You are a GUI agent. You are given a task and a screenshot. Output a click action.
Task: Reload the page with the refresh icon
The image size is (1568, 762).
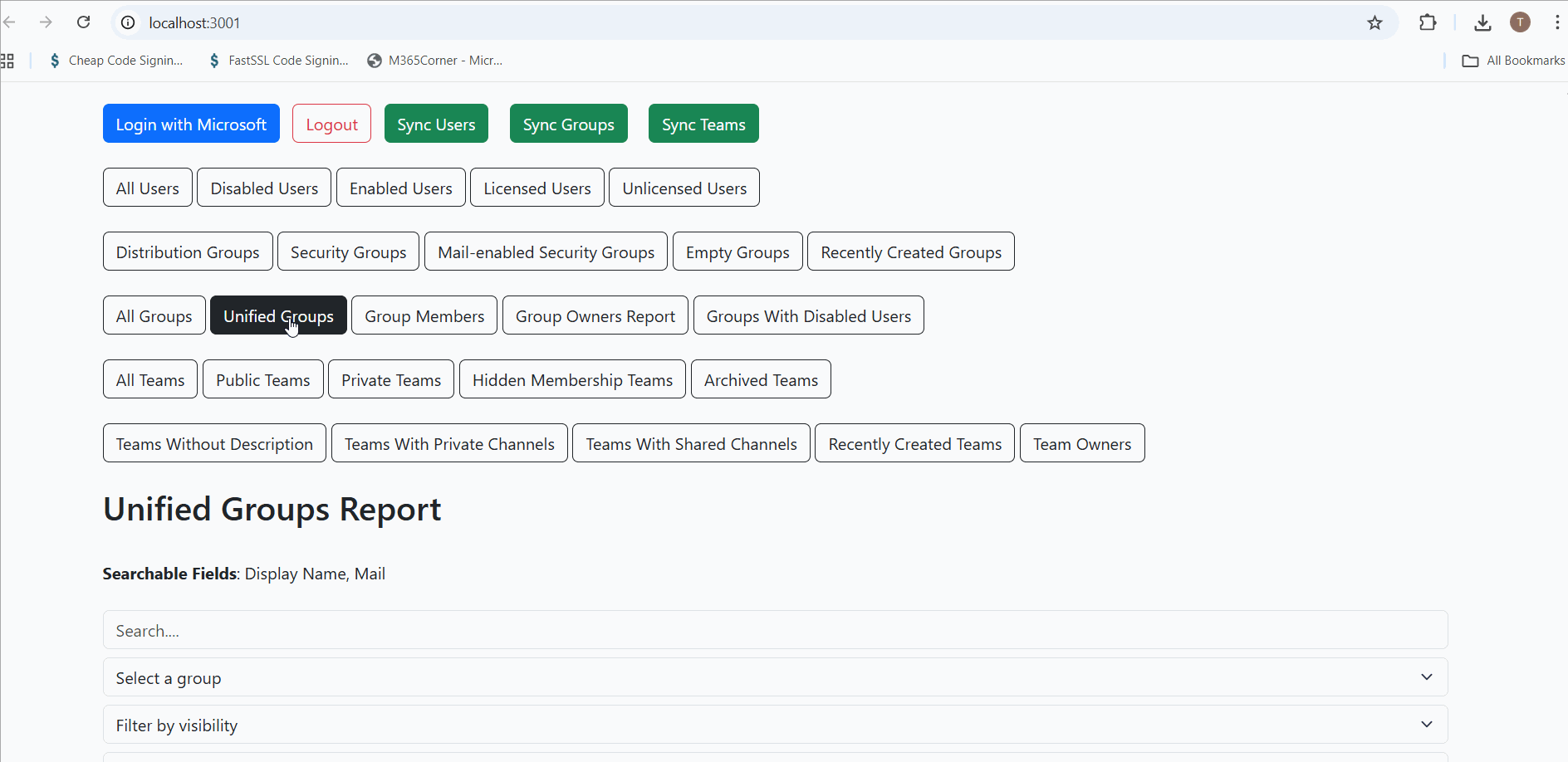point(83,22)
